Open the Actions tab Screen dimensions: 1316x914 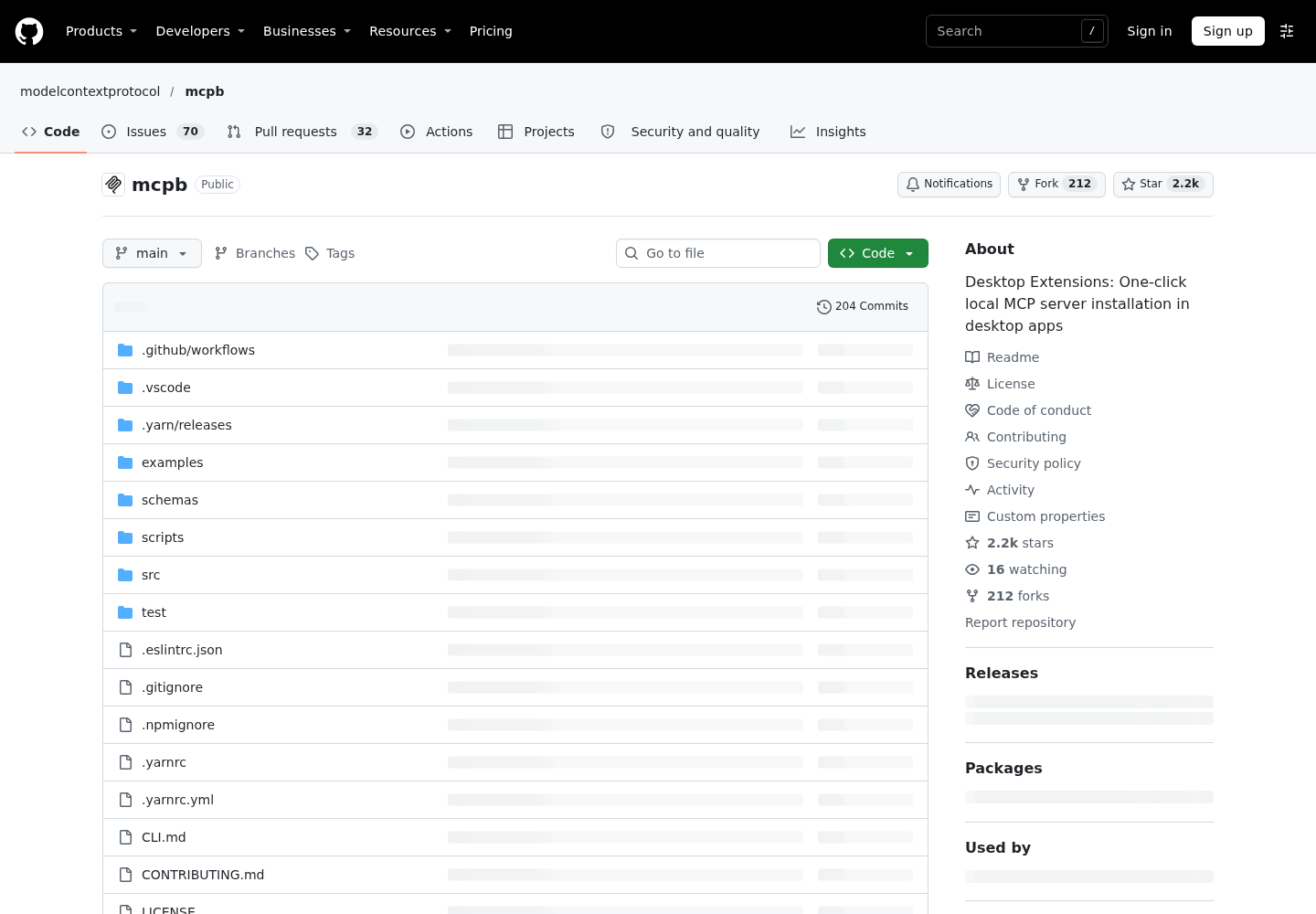[437, 132]
